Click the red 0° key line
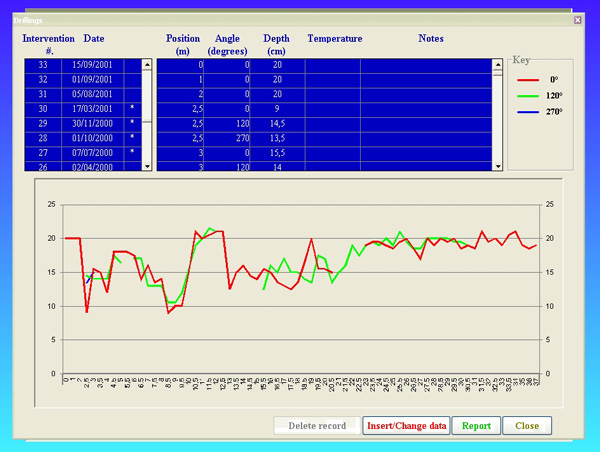 tap(528, 80)
